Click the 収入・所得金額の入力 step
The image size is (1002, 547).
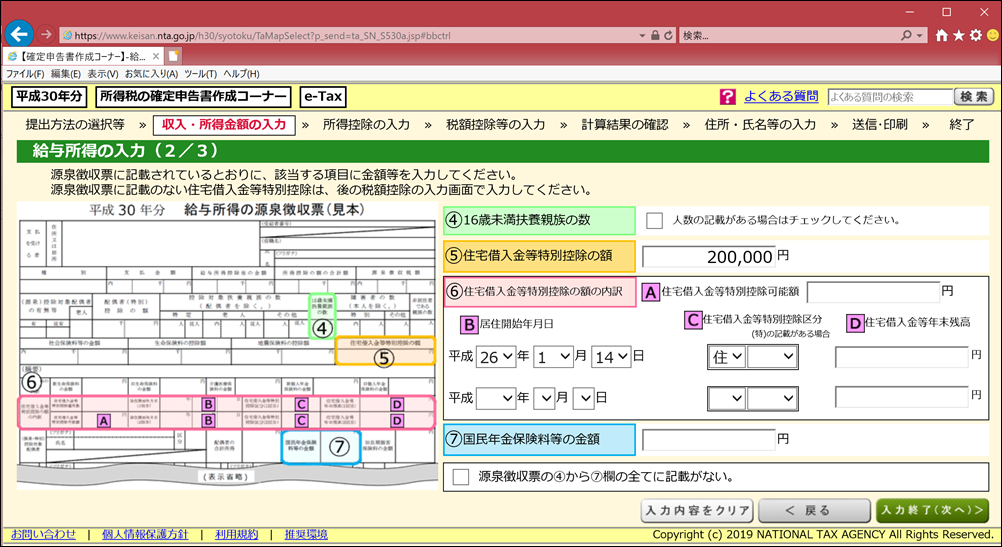click(x=224, y=125)
